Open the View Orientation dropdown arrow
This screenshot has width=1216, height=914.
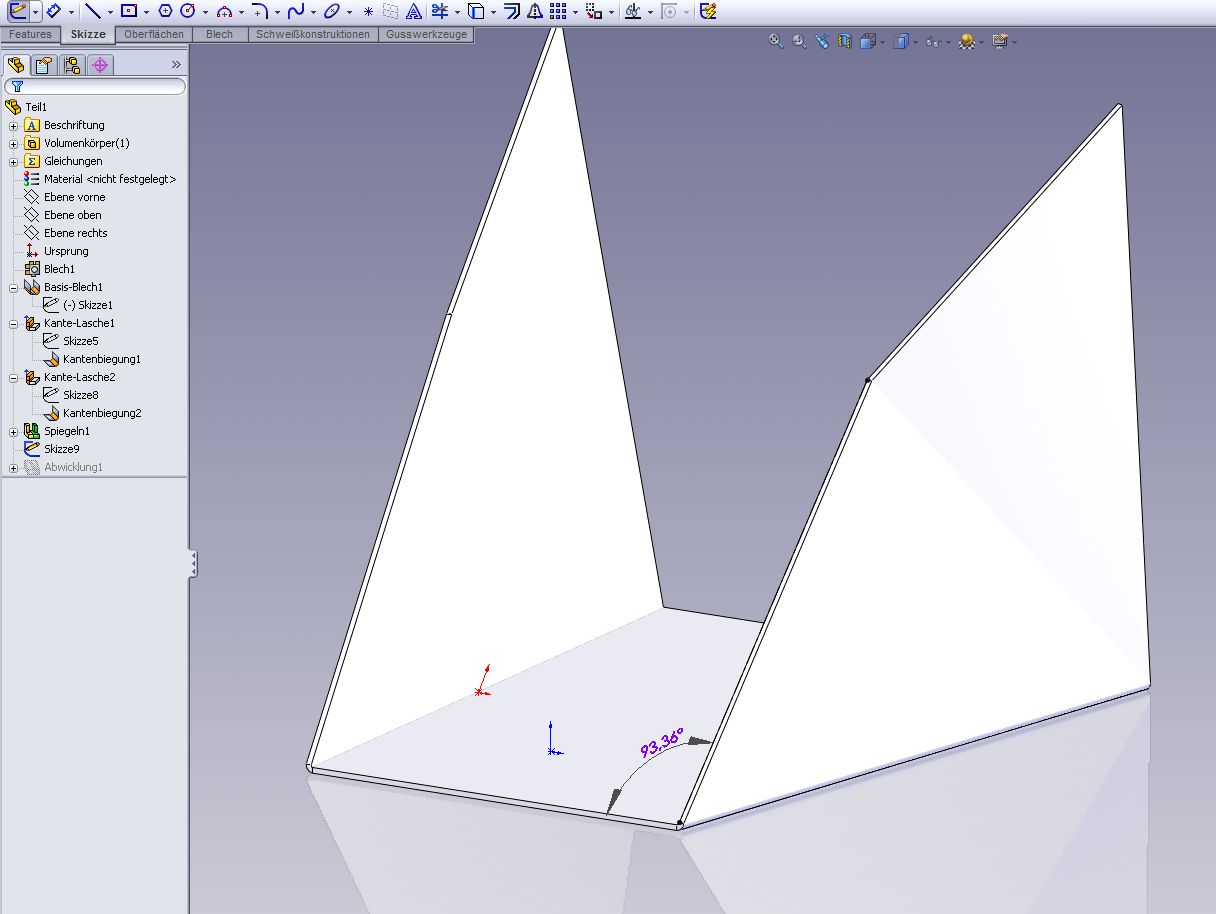882,42
